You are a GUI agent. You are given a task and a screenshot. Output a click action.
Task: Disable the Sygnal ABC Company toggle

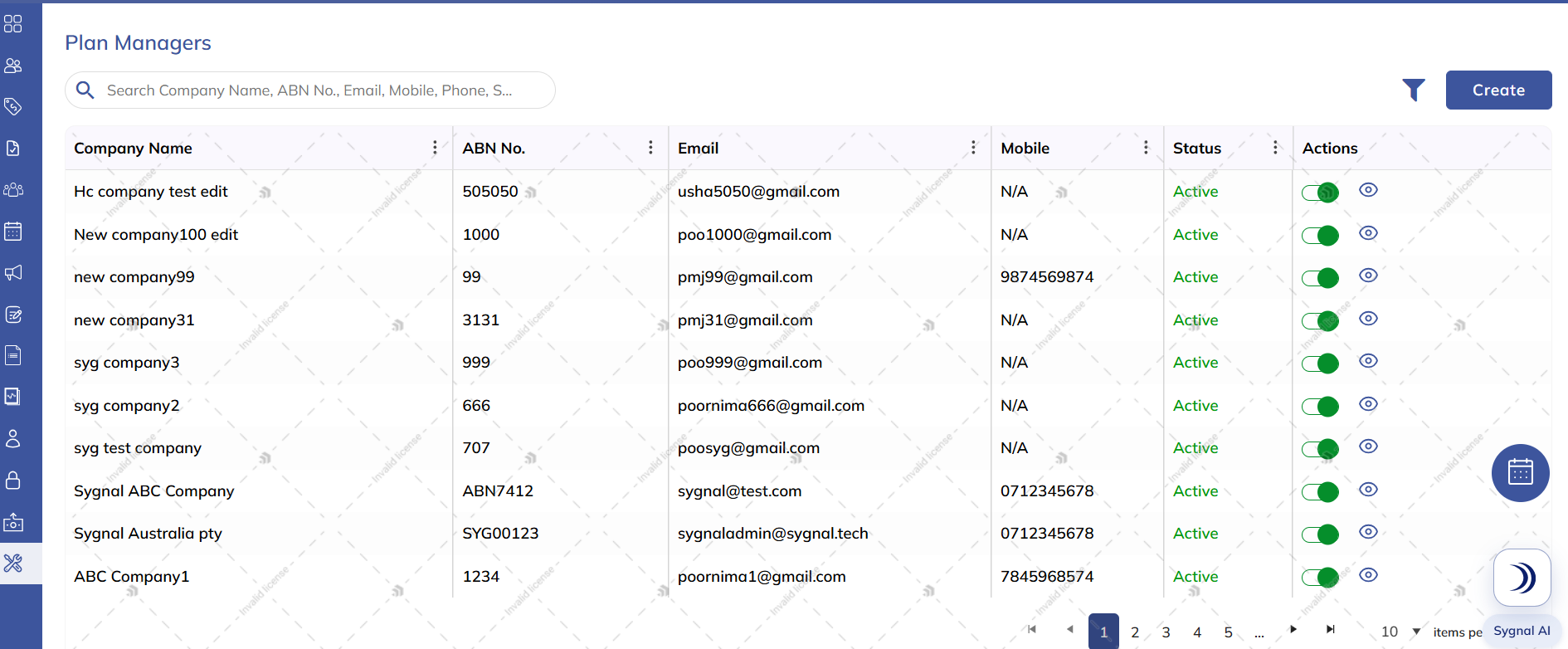[x=1320, y=492]
